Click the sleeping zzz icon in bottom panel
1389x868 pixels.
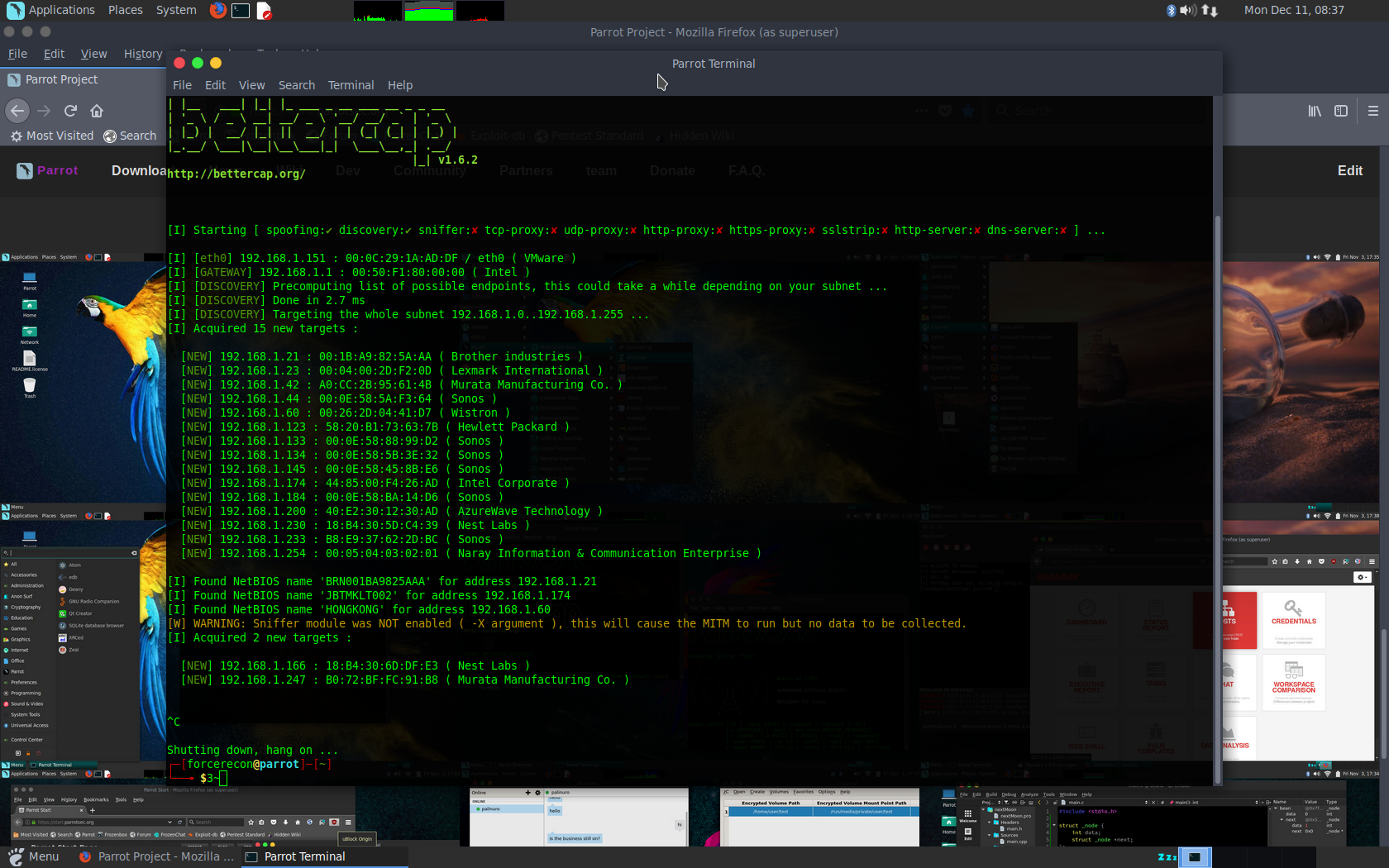(x=1167, y=856)
